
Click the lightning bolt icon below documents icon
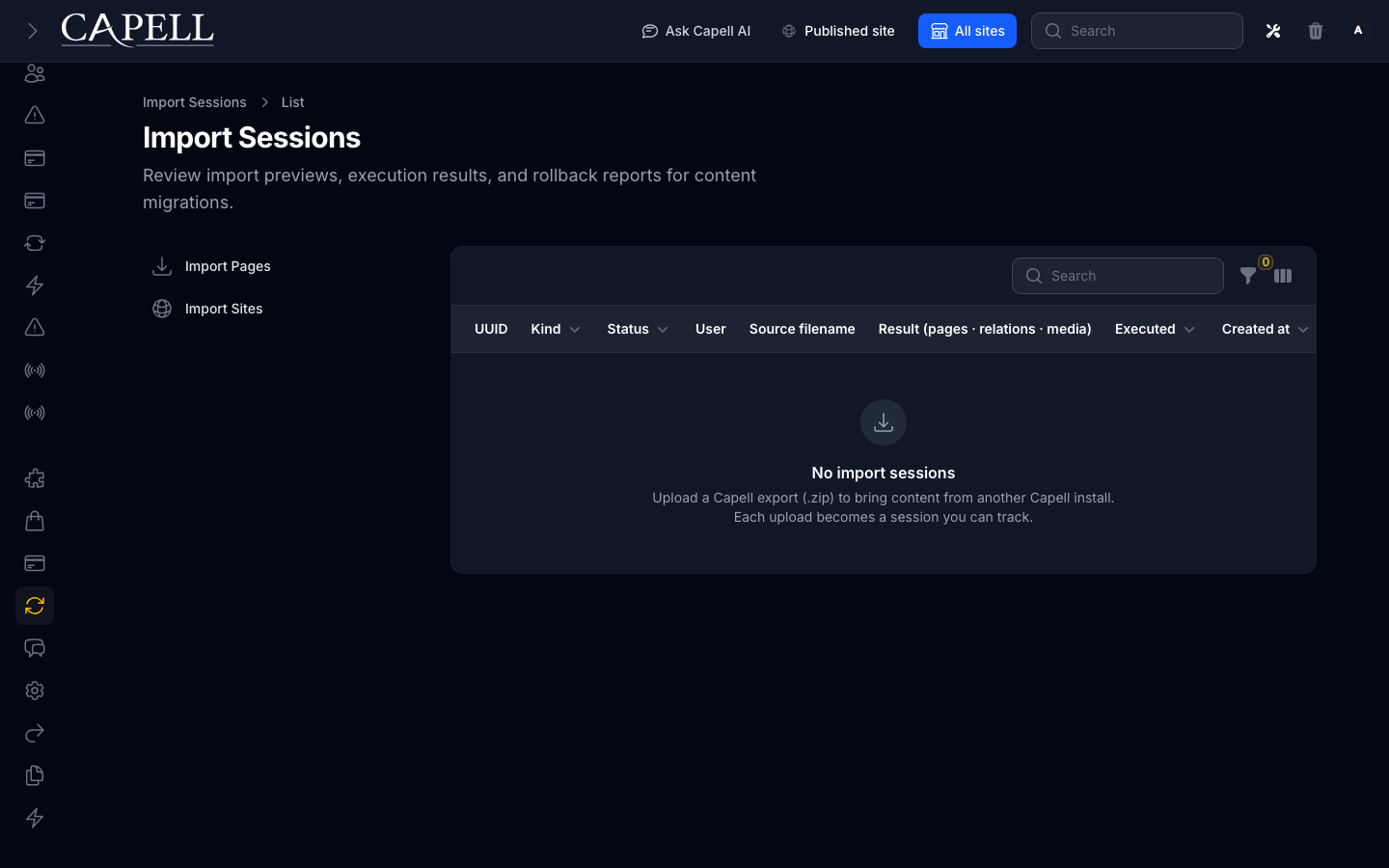tap(35, 818)
